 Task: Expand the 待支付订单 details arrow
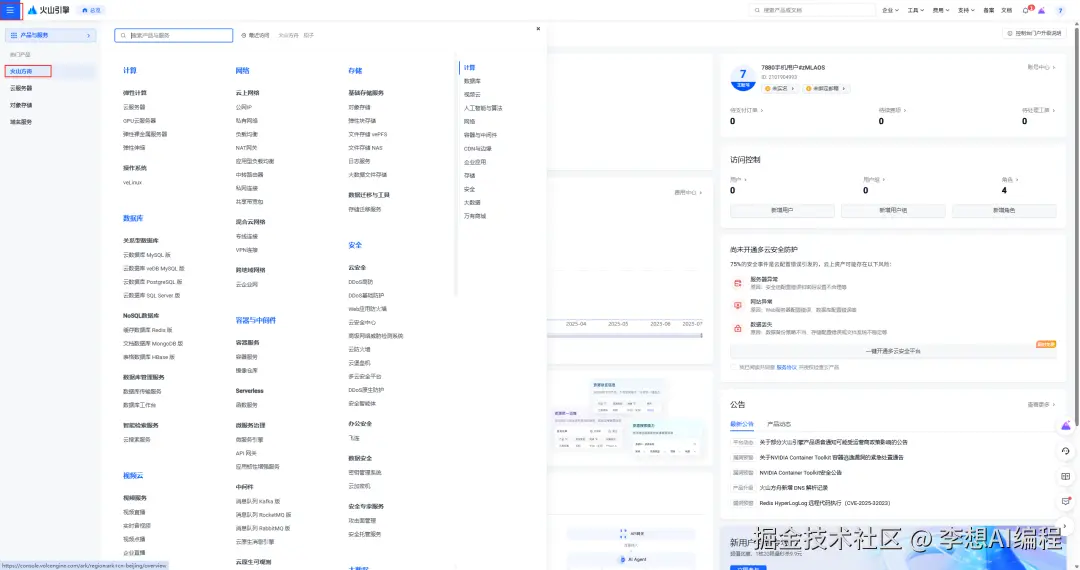(761, 110)
